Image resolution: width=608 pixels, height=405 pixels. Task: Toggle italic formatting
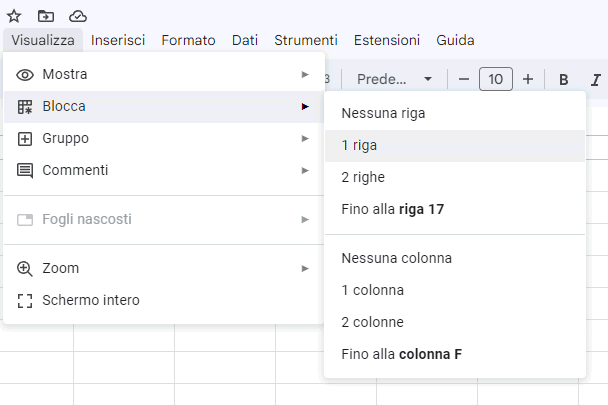point(595,80)
